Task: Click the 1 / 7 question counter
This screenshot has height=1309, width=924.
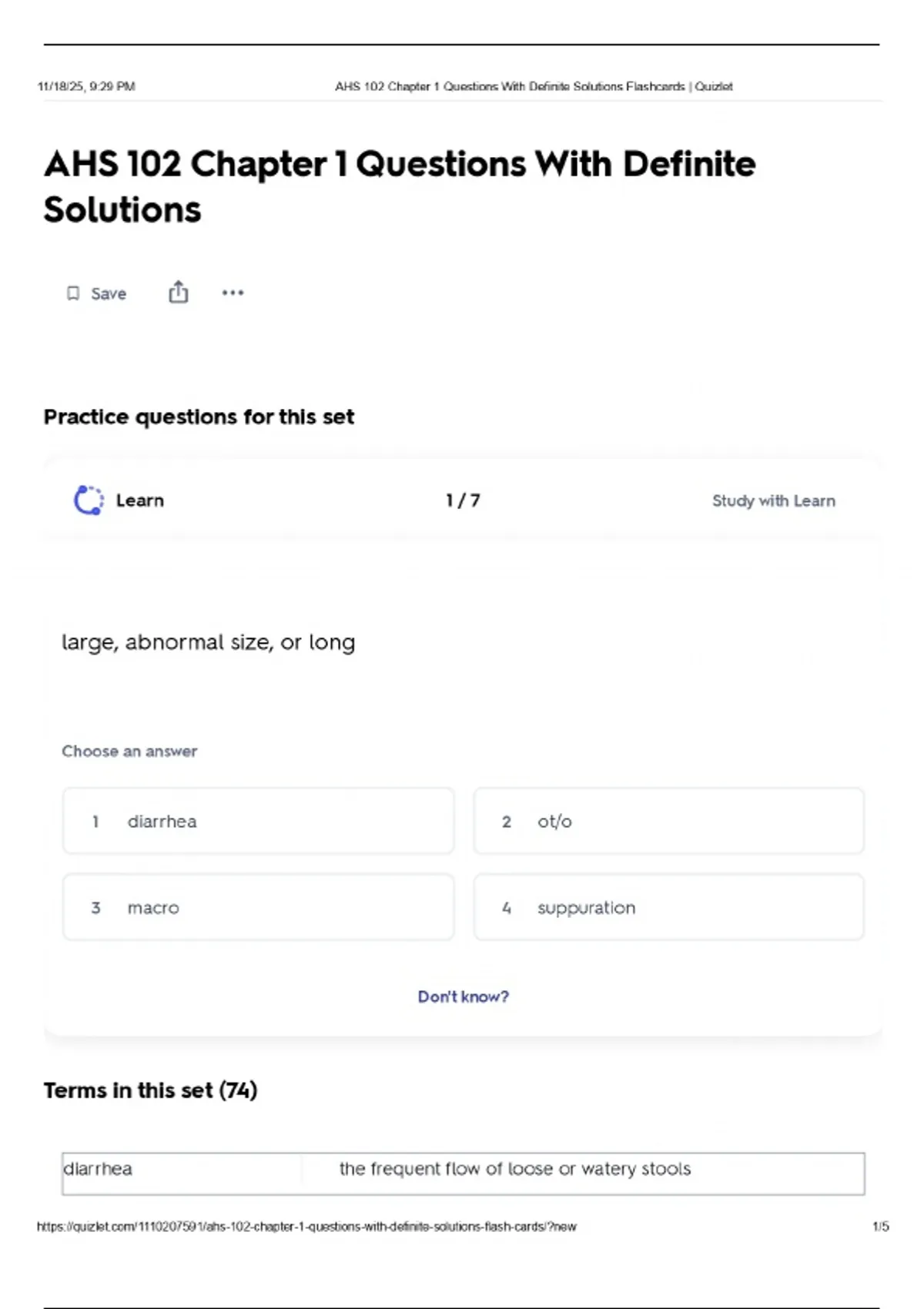Action: pos(463,500)
